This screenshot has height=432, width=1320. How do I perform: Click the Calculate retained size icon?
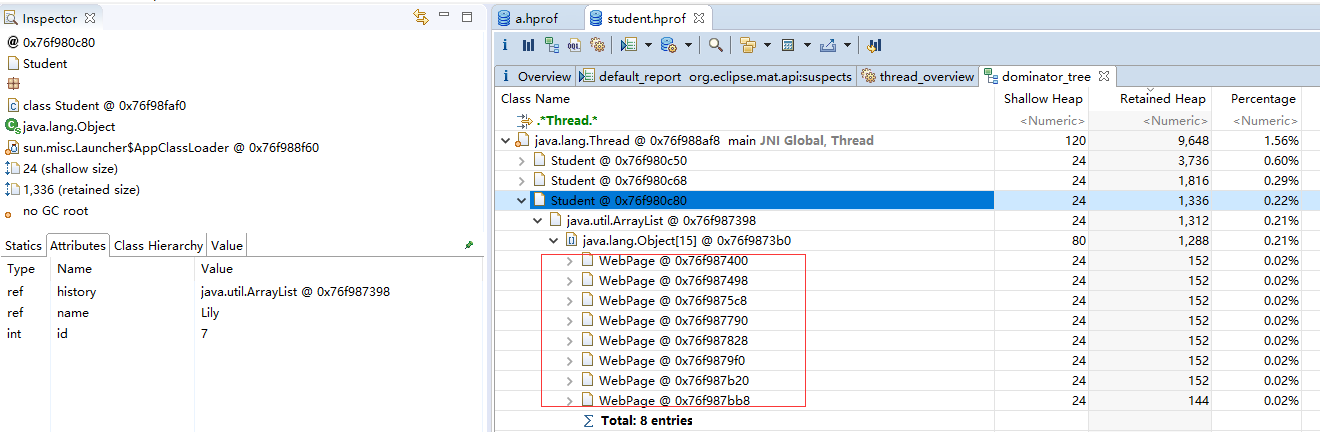coord(788,45)
